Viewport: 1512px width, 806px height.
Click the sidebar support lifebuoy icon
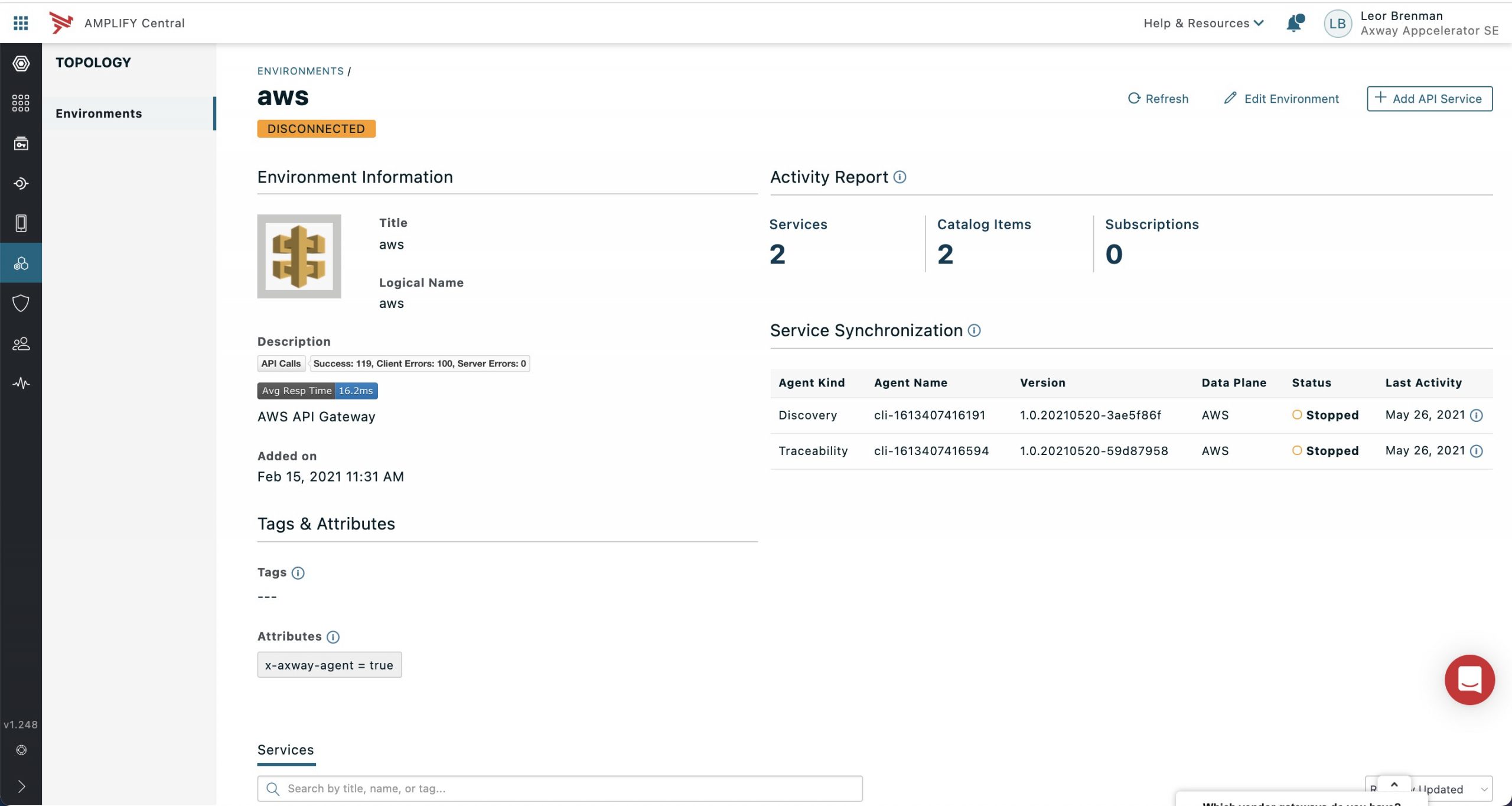[21, 750]
